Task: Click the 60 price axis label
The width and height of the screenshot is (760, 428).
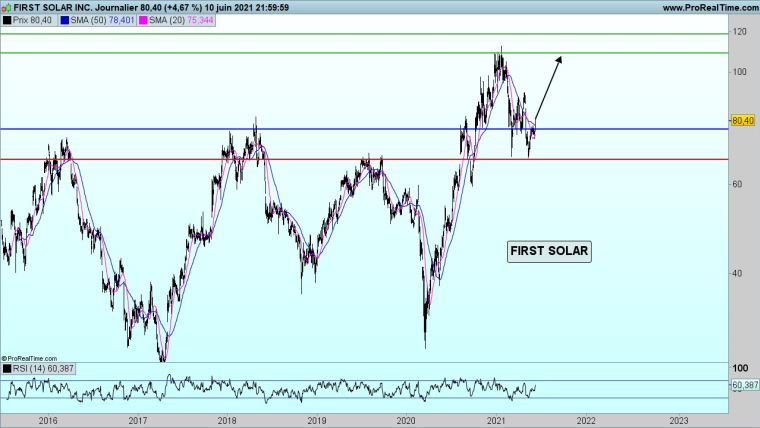Action: tap(737, 184)
